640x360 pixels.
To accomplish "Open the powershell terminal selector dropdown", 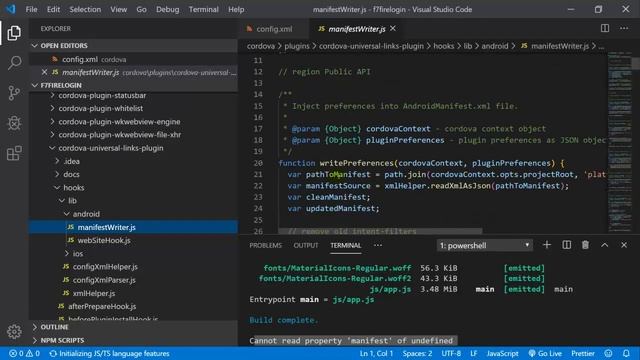I will pos(484,245).
